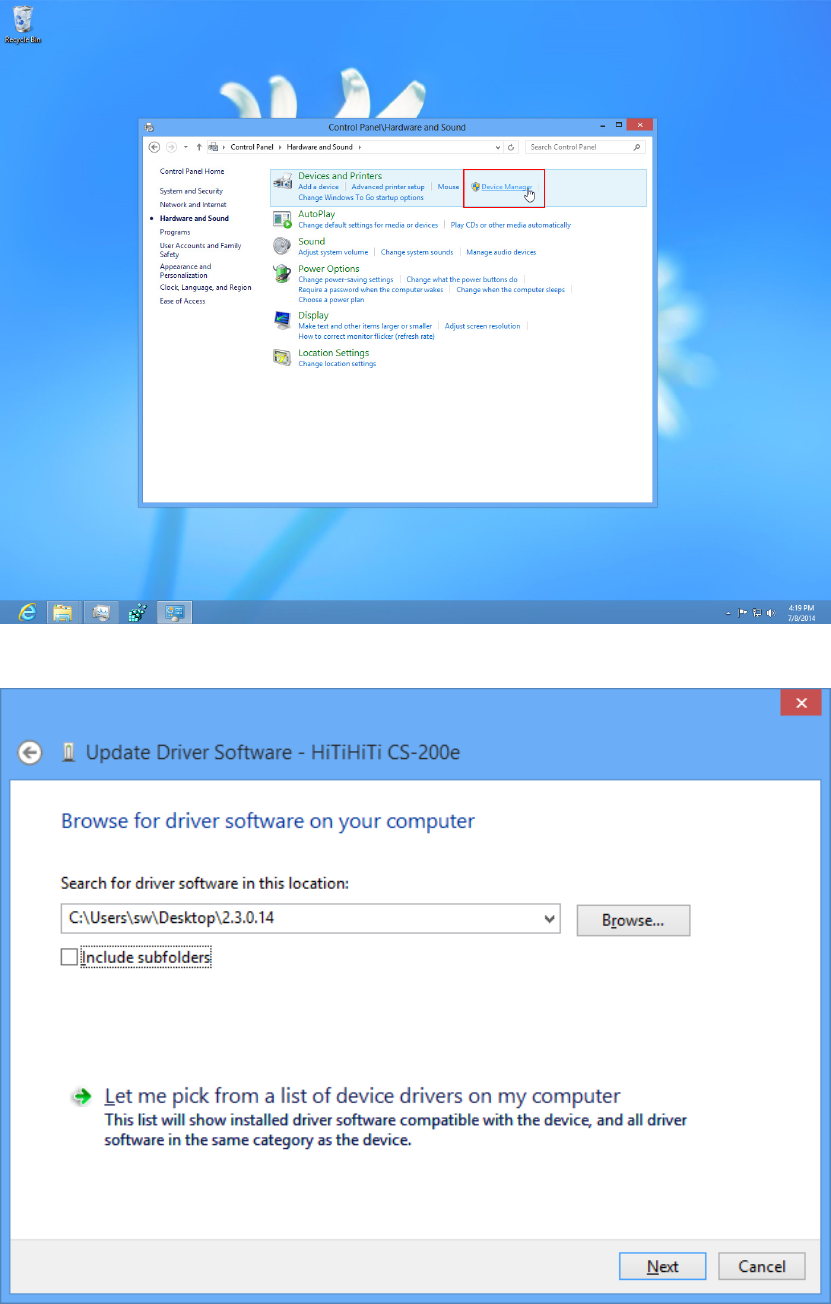
Task: Click the Devices and Printers category icon
Action: (283, 182)
